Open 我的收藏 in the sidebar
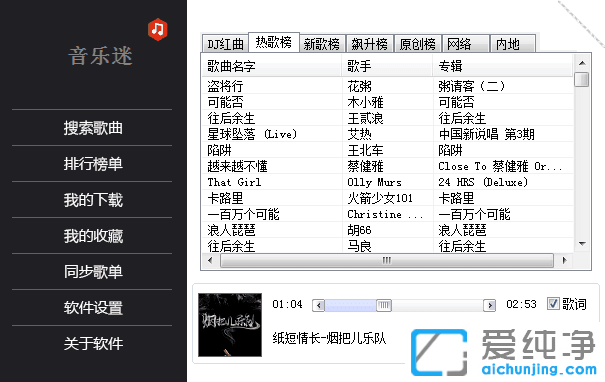Screen dimensions: 605x382 (93, 236)
